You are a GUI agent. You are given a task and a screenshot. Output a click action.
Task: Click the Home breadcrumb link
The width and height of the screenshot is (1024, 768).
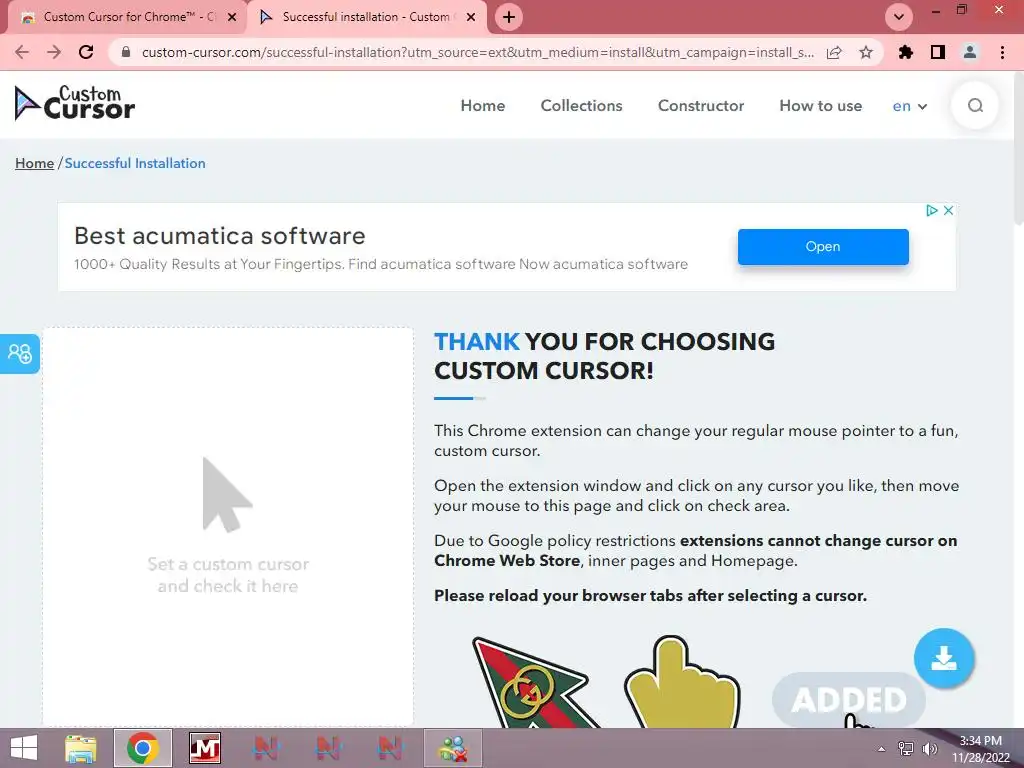point(35,163)
